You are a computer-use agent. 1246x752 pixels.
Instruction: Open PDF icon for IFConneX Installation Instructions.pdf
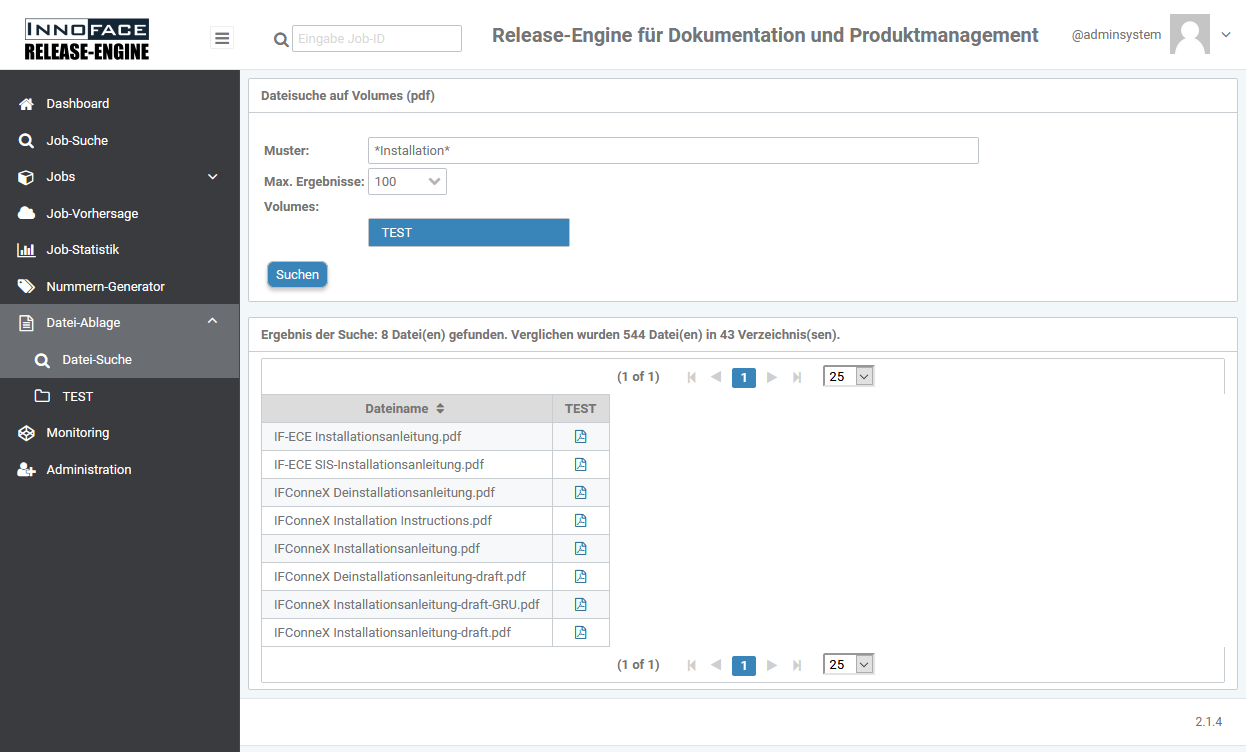580,521
